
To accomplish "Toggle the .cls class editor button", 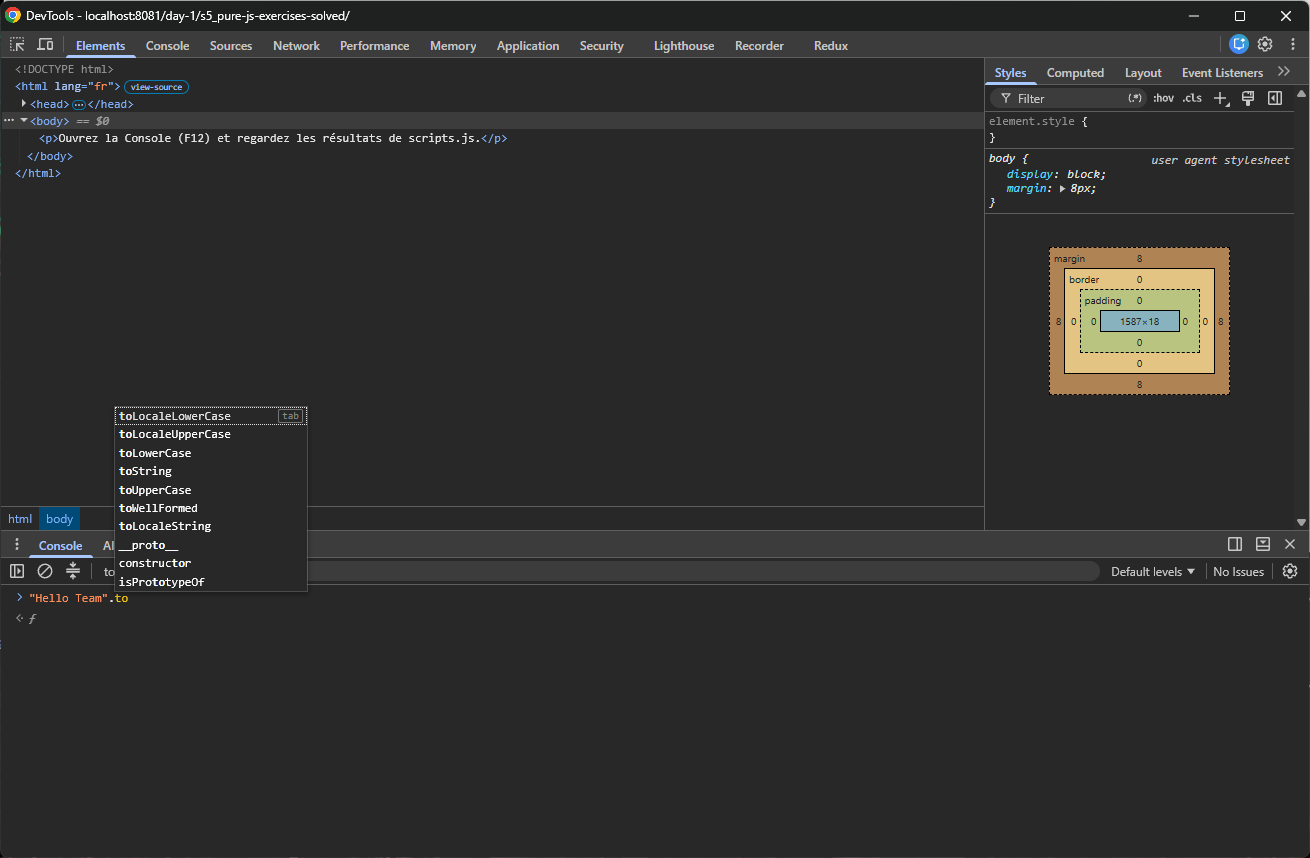I will (x=1192, y=98).
